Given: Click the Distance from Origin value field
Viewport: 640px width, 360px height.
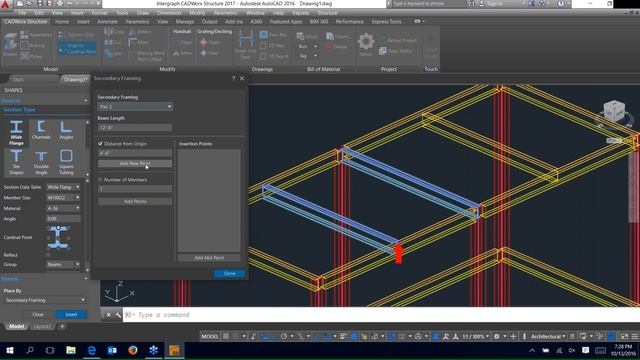Looking at the screenshot, I should click(135, 153).
